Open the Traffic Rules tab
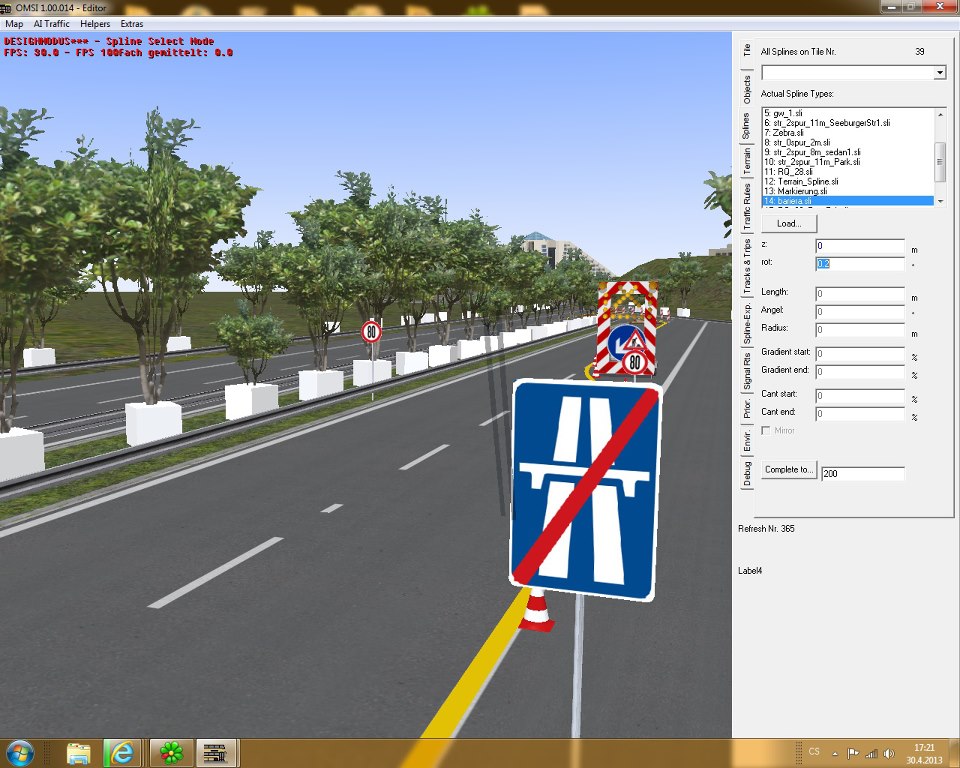Viewport: 960px width, 768px height. 746,206
